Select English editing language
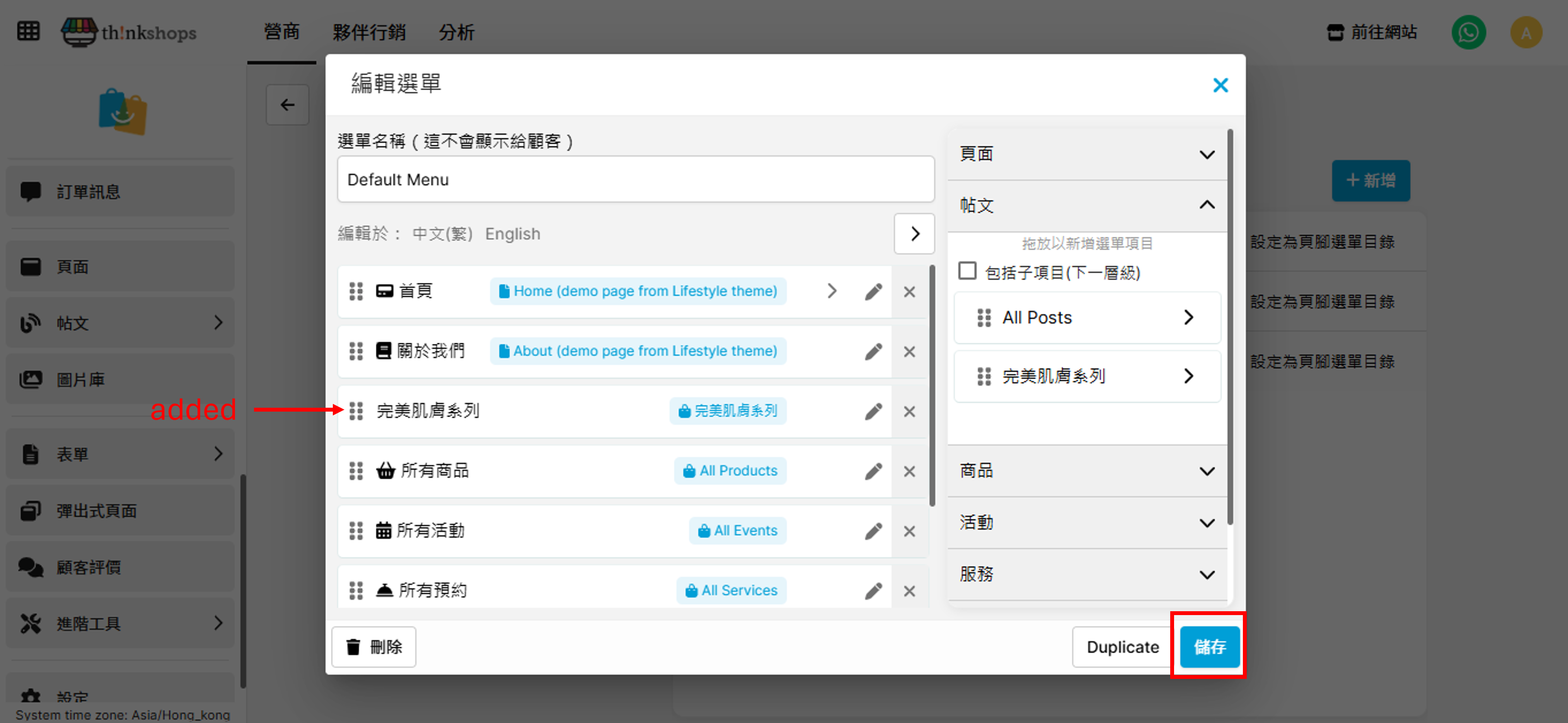Image resolution: width=1568 pixels, height=723 pixels. point(512,234)
